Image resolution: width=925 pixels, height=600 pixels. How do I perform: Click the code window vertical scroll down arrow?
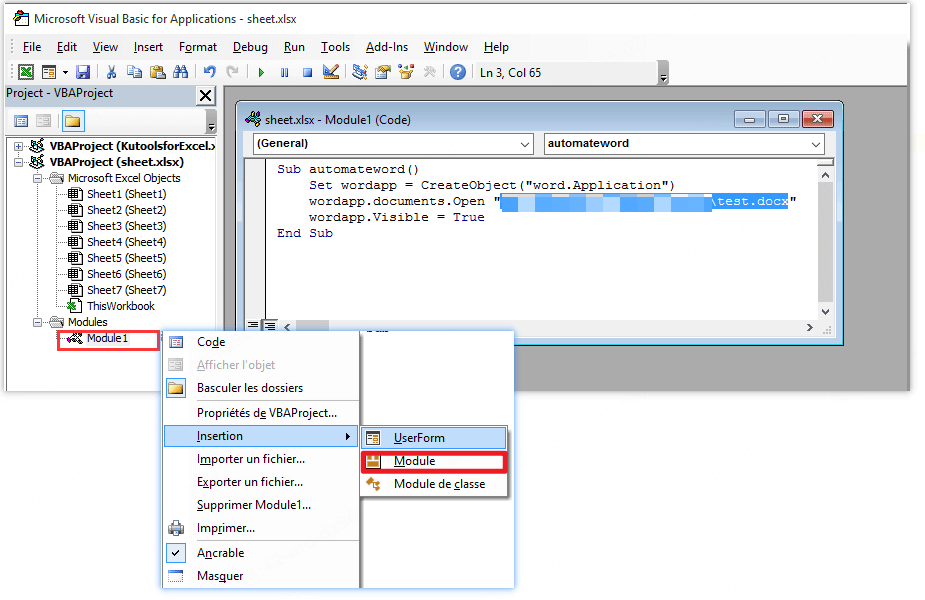click(825, 312)
